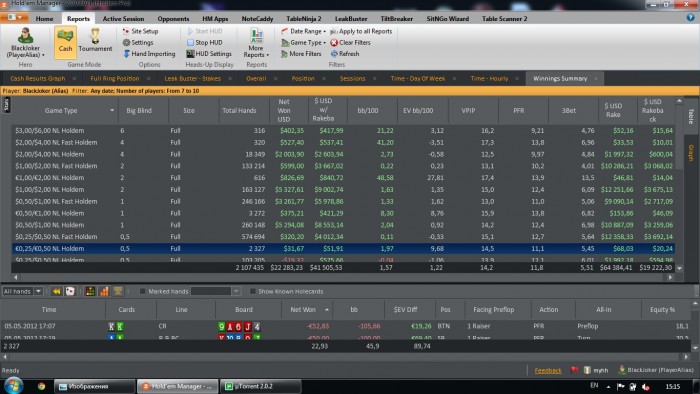Click the myhh status bar icon
The height and width of the screenshot is (394, 700).
click(596, 370)
